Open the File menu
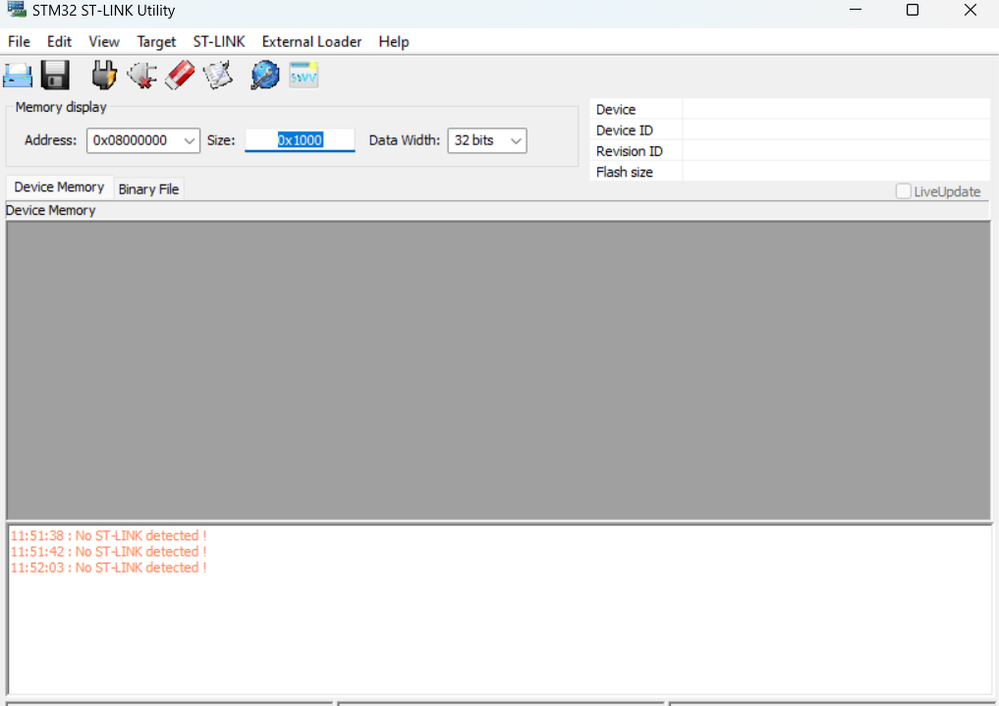This screenshot has height=706, width=999. tap(19, 41)
